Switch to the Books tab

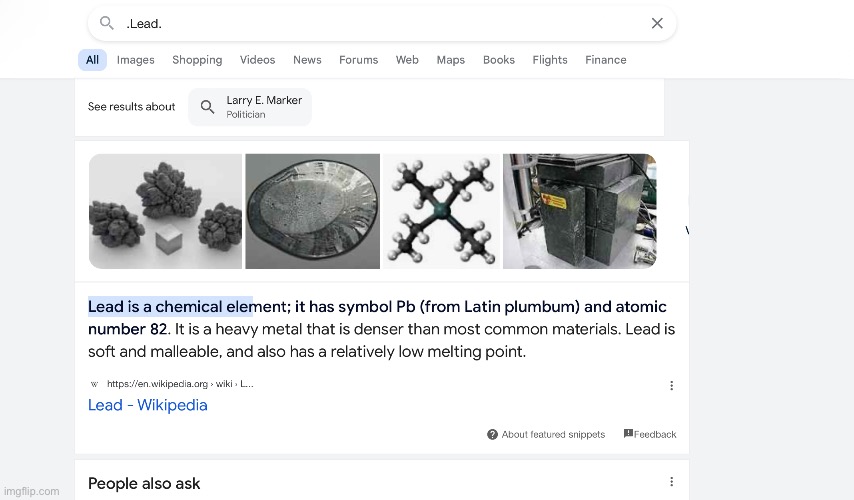point(499,60)
